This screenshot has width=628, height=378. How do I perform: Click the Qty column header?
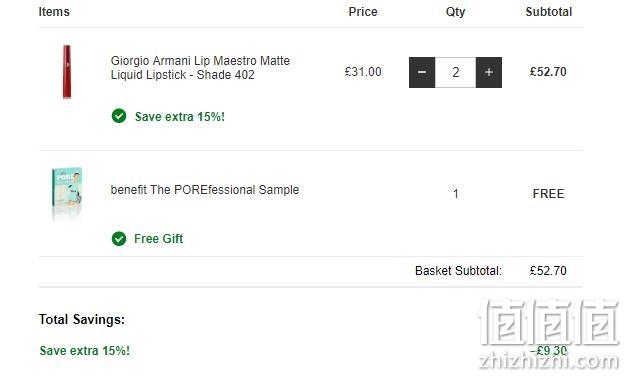pyautogui.click(x=456, y=12)
